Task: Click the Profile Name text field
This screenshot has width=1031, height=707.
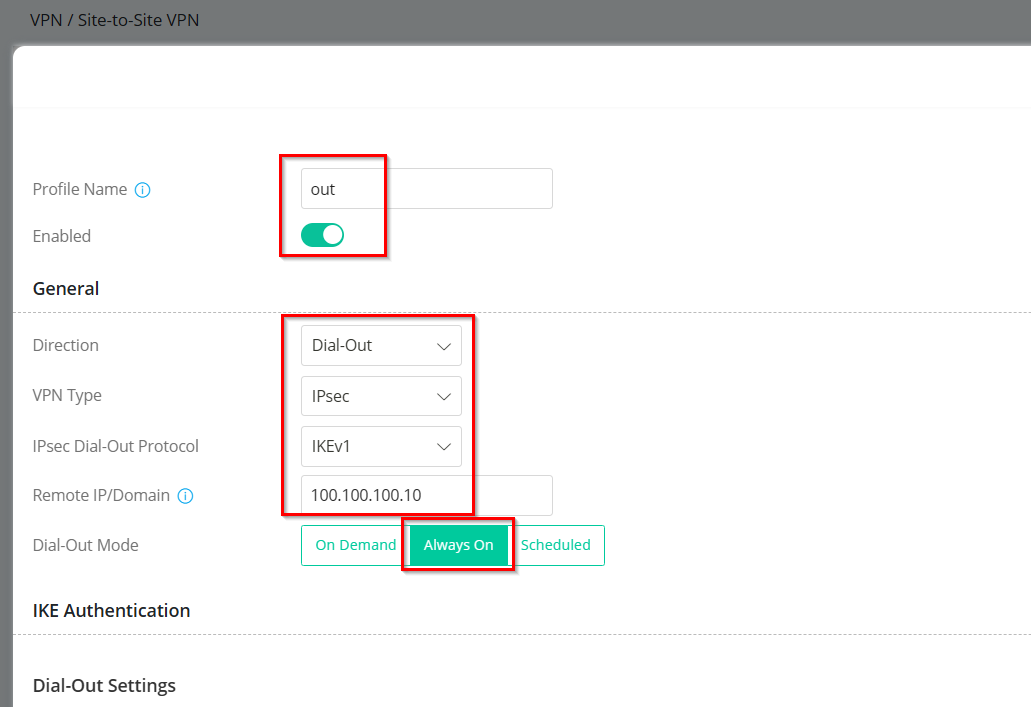Action: click(426, 189)
